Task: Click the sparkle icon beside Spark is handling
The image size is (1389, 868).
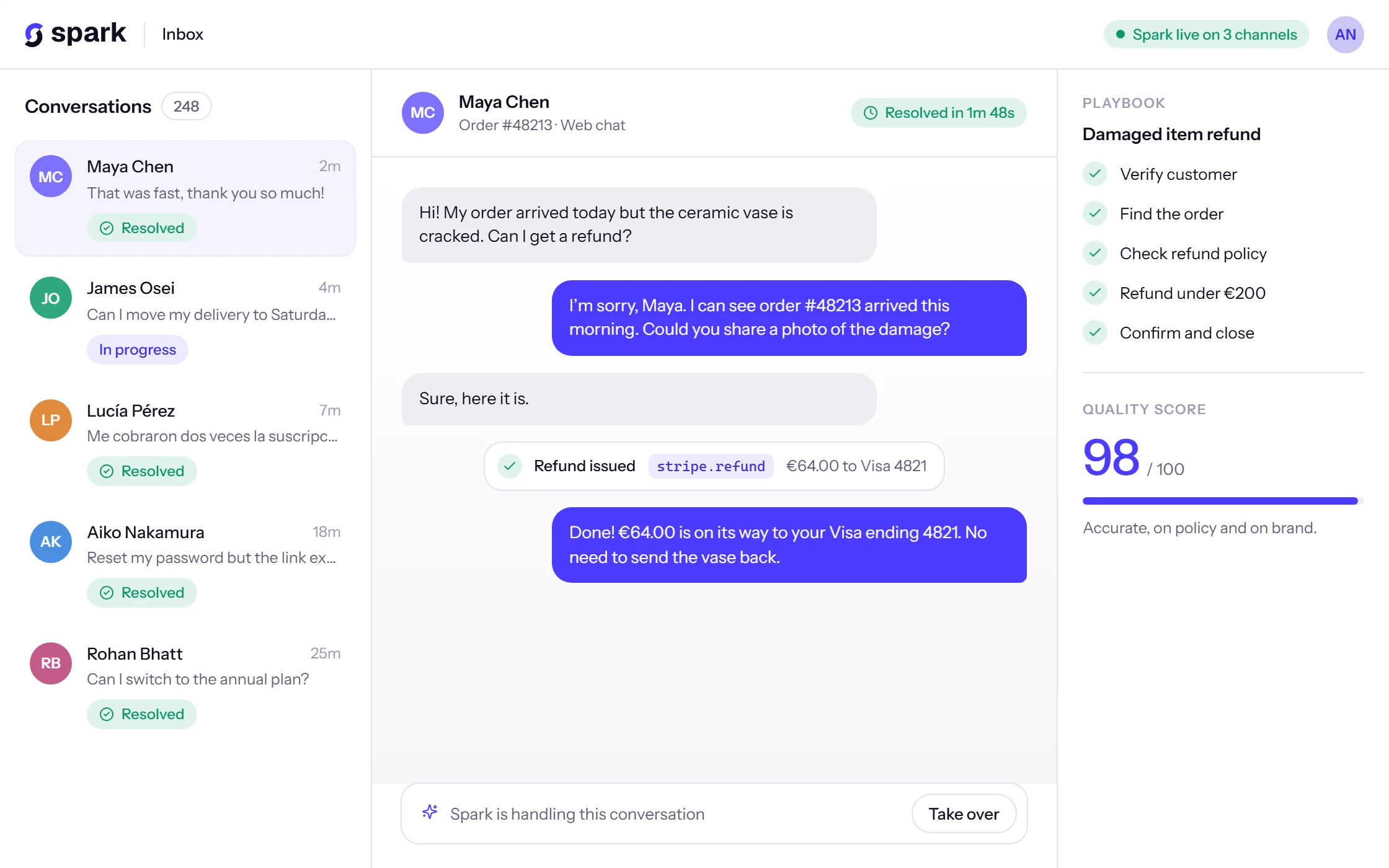Action: 430,812
